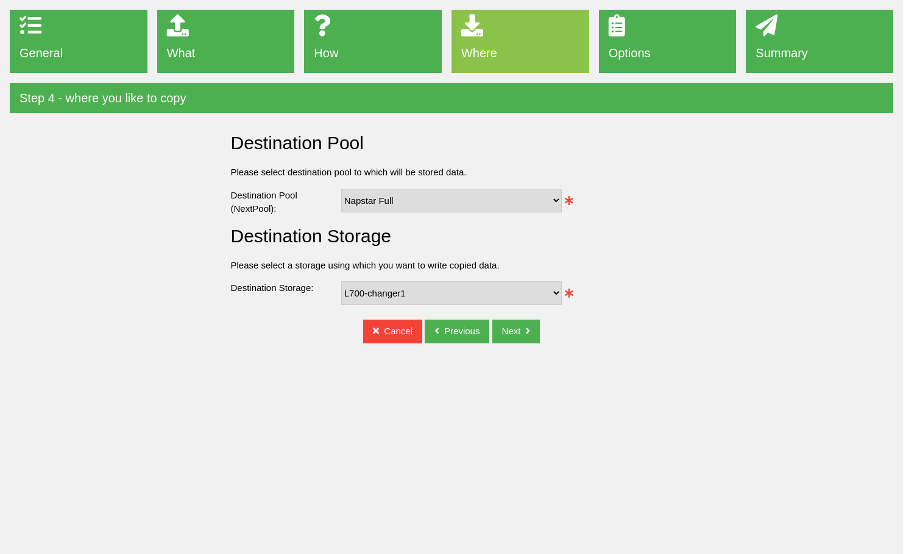Click the question mark icon for How
This screenshot has height=554, width=904.
click(322, 25)
